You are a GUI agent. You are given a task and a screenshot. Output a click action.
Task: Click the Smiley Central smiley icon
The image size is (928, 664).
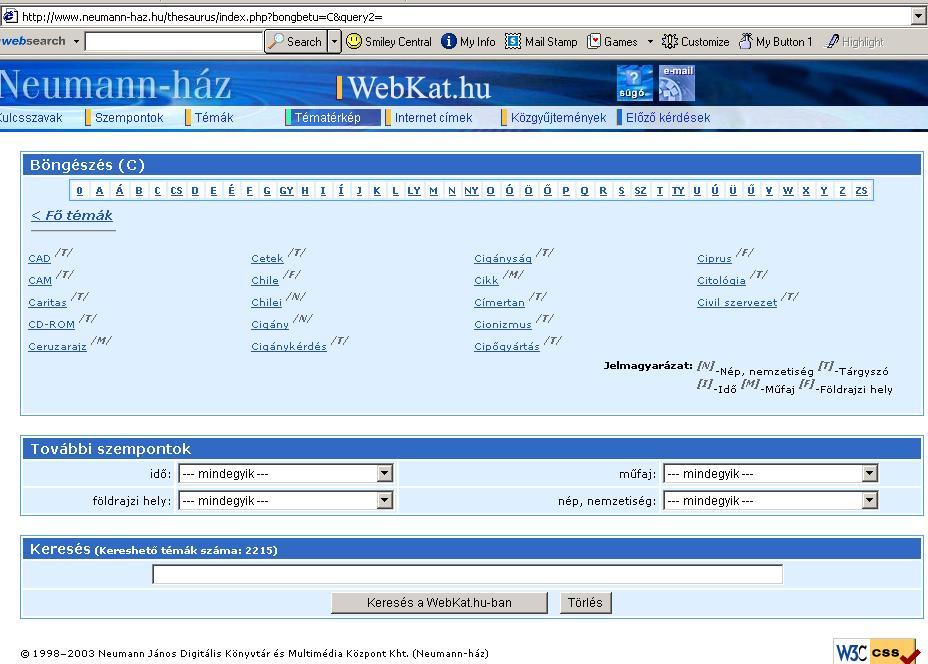point(354,41)
